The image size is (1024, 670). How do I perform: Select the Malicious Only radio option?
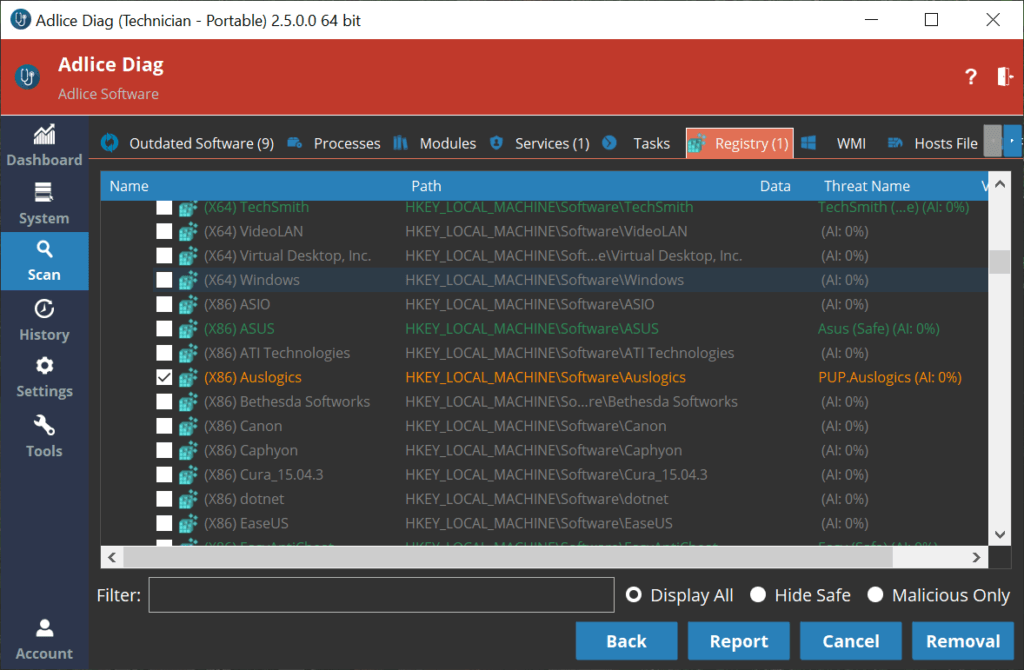click(x=876, y=595)
